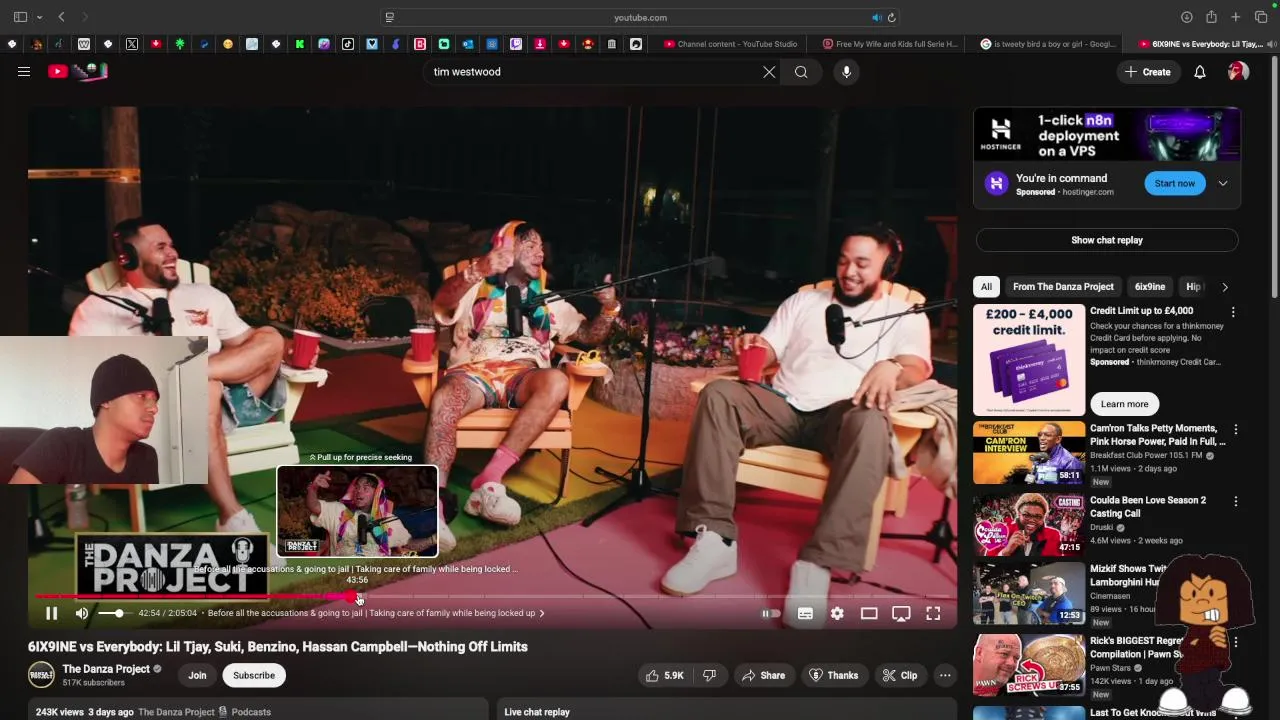This screenshot has width=1280, height=720.
Task: Open AirPlay from the player
Action: click(901, 613)
